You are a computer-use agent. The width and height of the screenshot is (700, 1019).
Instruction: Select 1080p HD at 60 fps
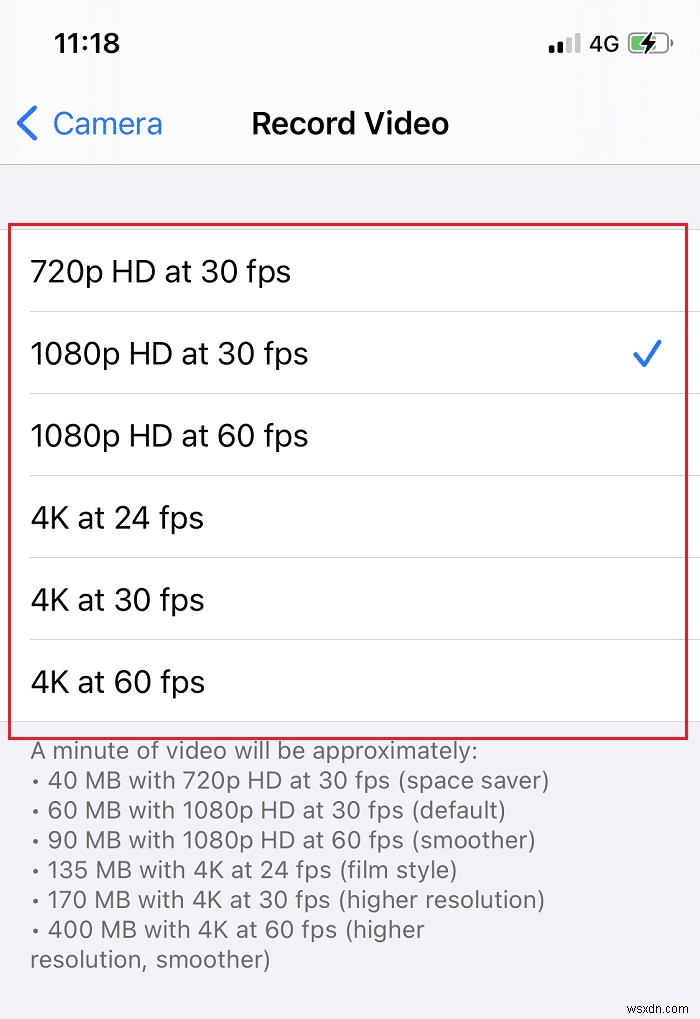tap(170, 435)
